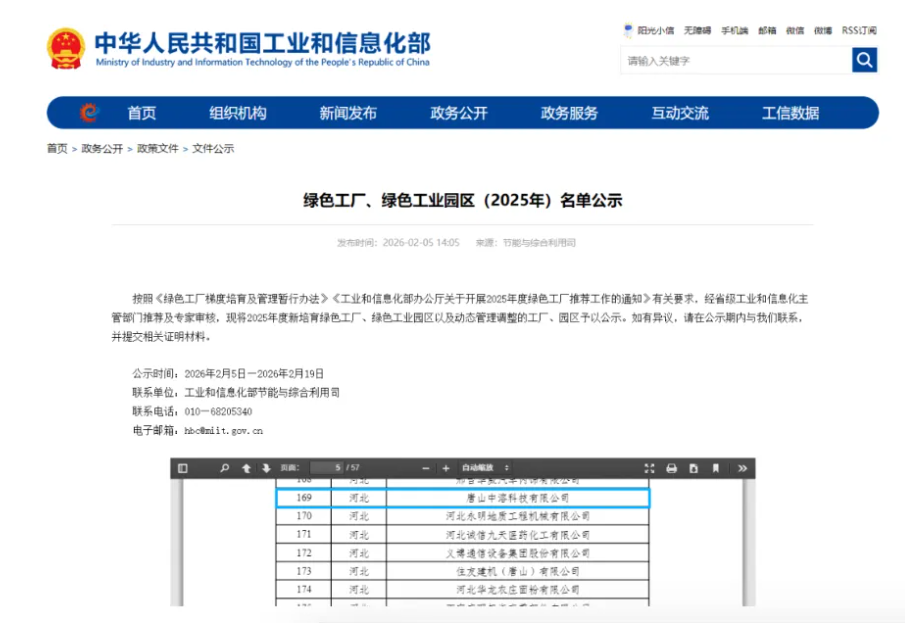This screenshot has width=905, height=623.
Task: Click the blue site search button
Action: pos(864,60)
